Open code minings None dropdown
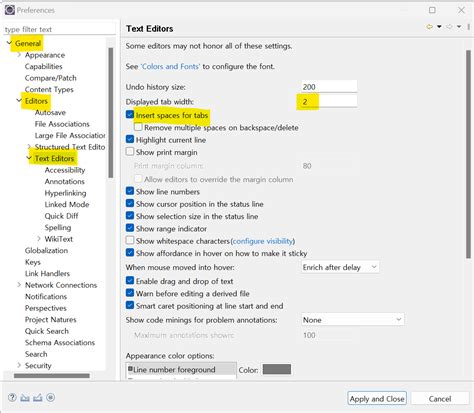Viewport: 474px width, 413px height. tap(353, 320)
